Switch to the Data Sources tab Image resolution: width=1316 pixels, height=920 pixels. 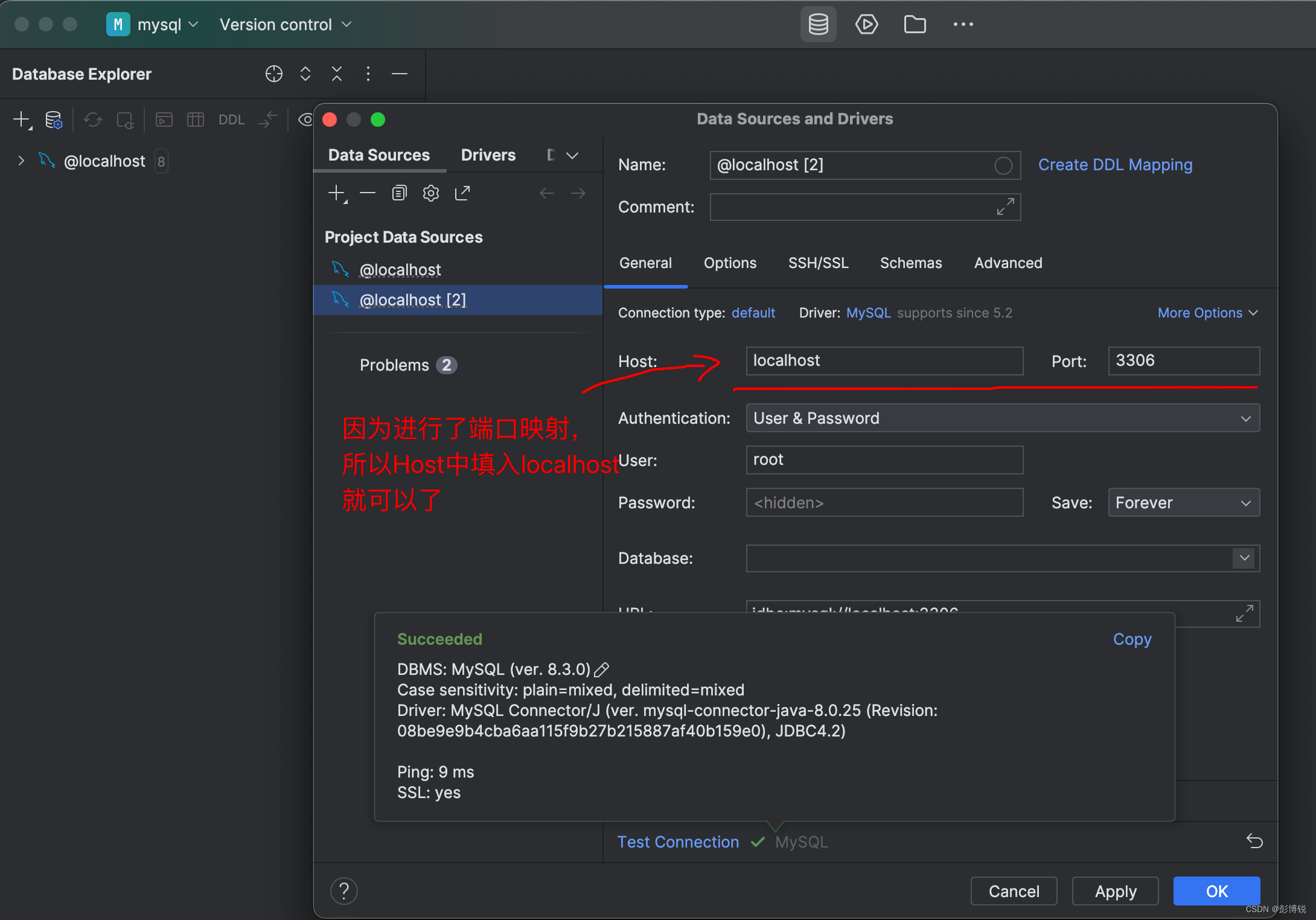[x=379, y=155]
